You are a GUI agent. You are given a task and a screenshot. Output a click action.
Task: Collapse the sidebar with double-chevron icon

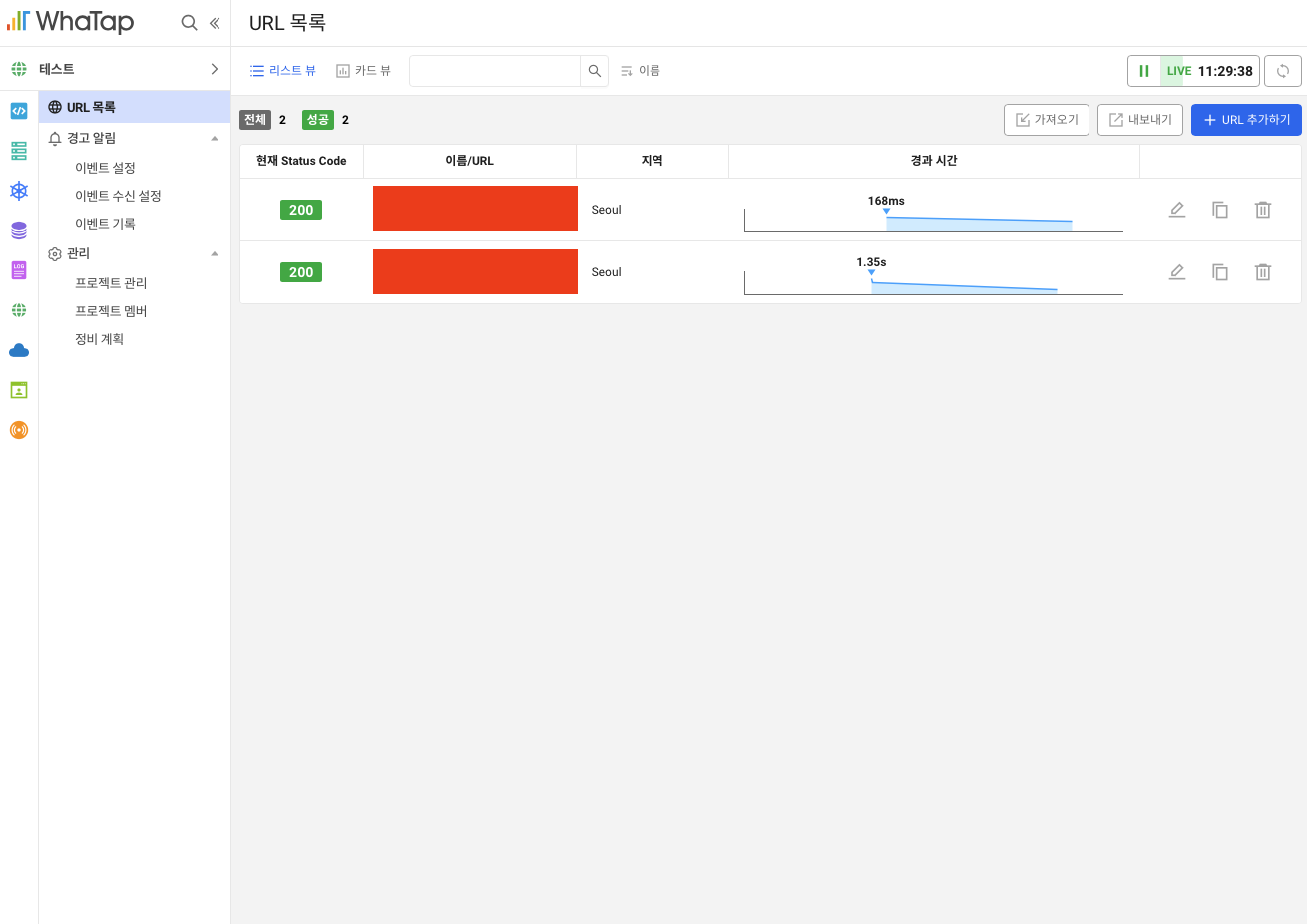click(215, 23)
